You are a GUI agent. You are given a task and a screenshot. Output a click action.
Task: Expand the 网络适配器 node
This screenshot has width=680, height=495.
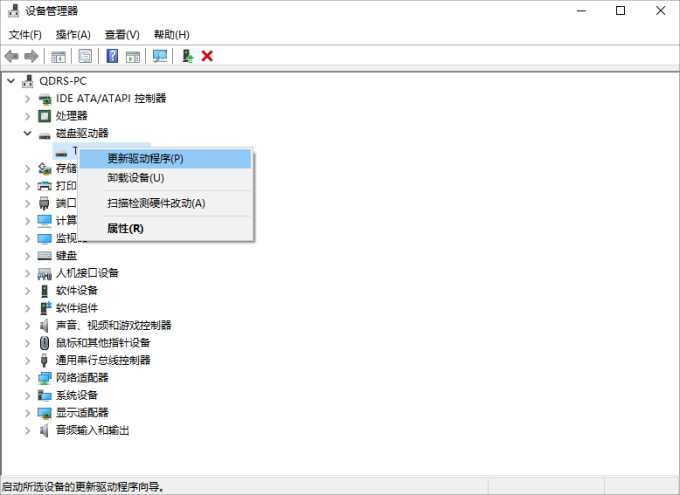(28, 378)
